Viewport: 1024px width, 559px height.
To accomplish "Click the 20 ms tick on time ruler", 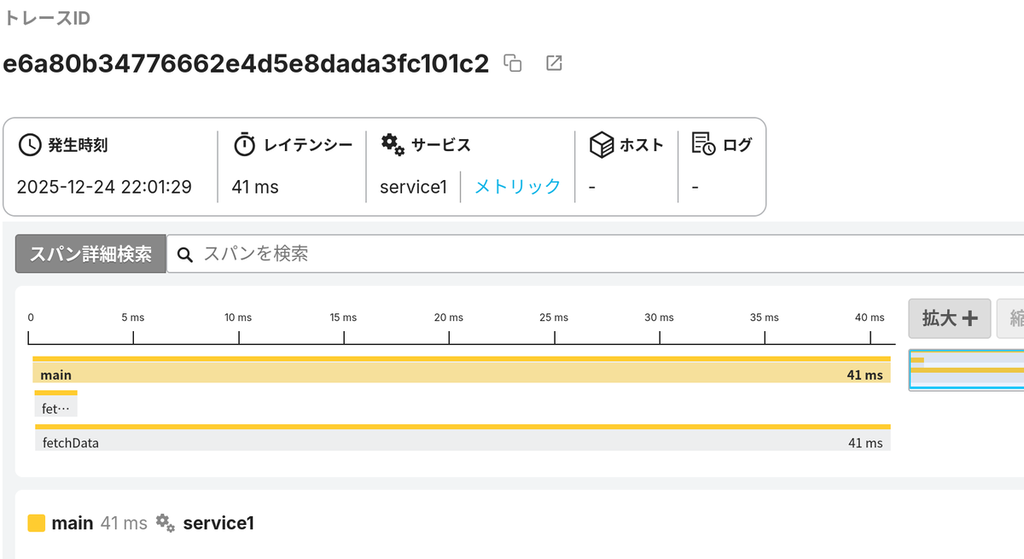I will 449,317.
